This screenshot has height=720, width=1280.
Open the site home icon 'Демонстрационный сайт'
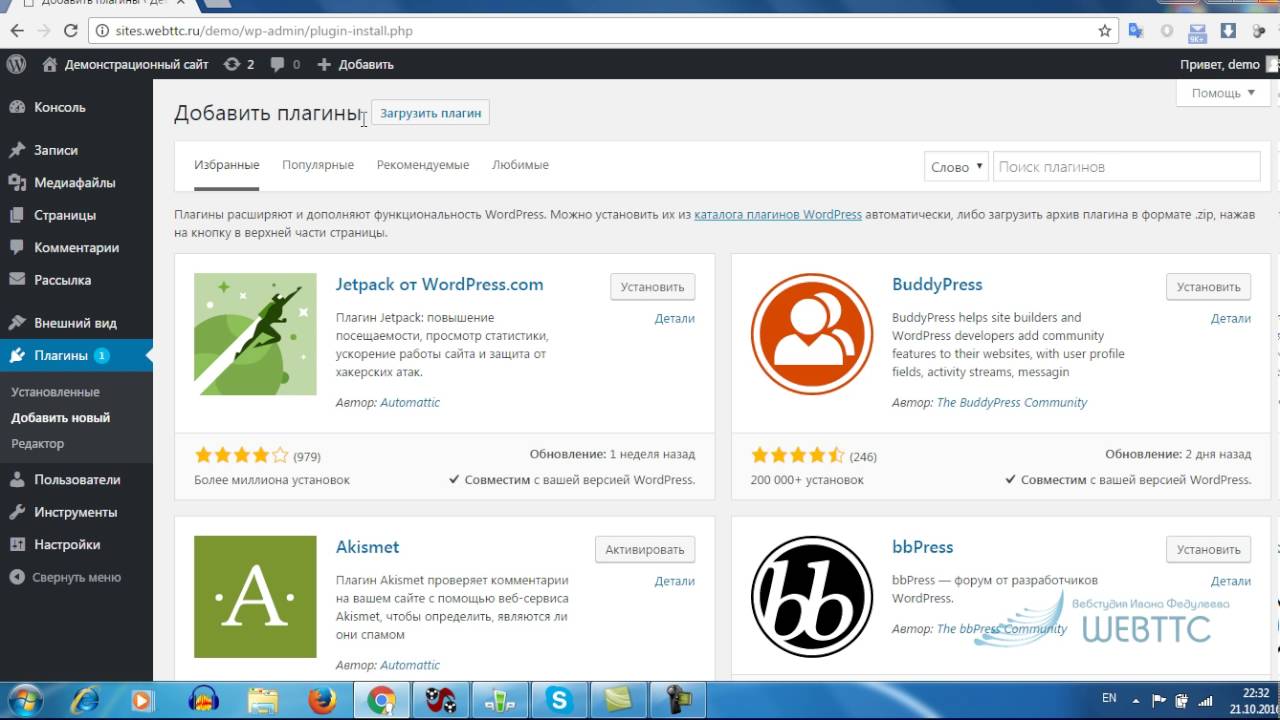[x=126, y=64]
